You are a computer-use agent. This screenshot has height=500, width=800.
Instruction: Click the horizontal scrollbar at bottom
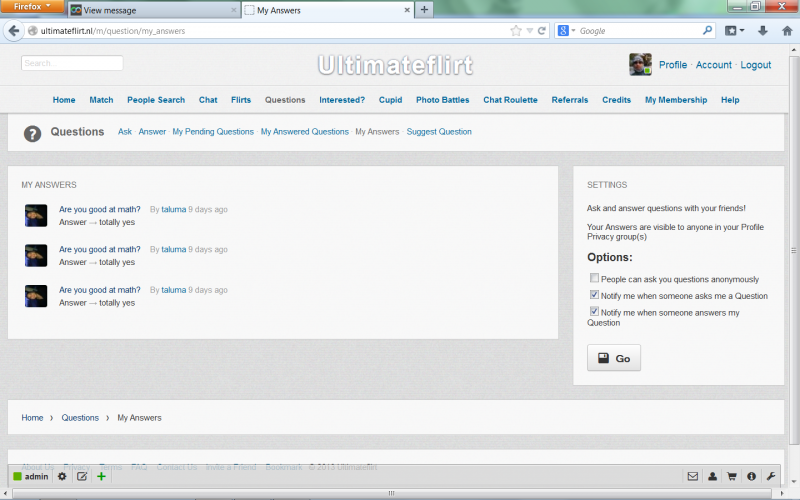click(x=392, y=493)
